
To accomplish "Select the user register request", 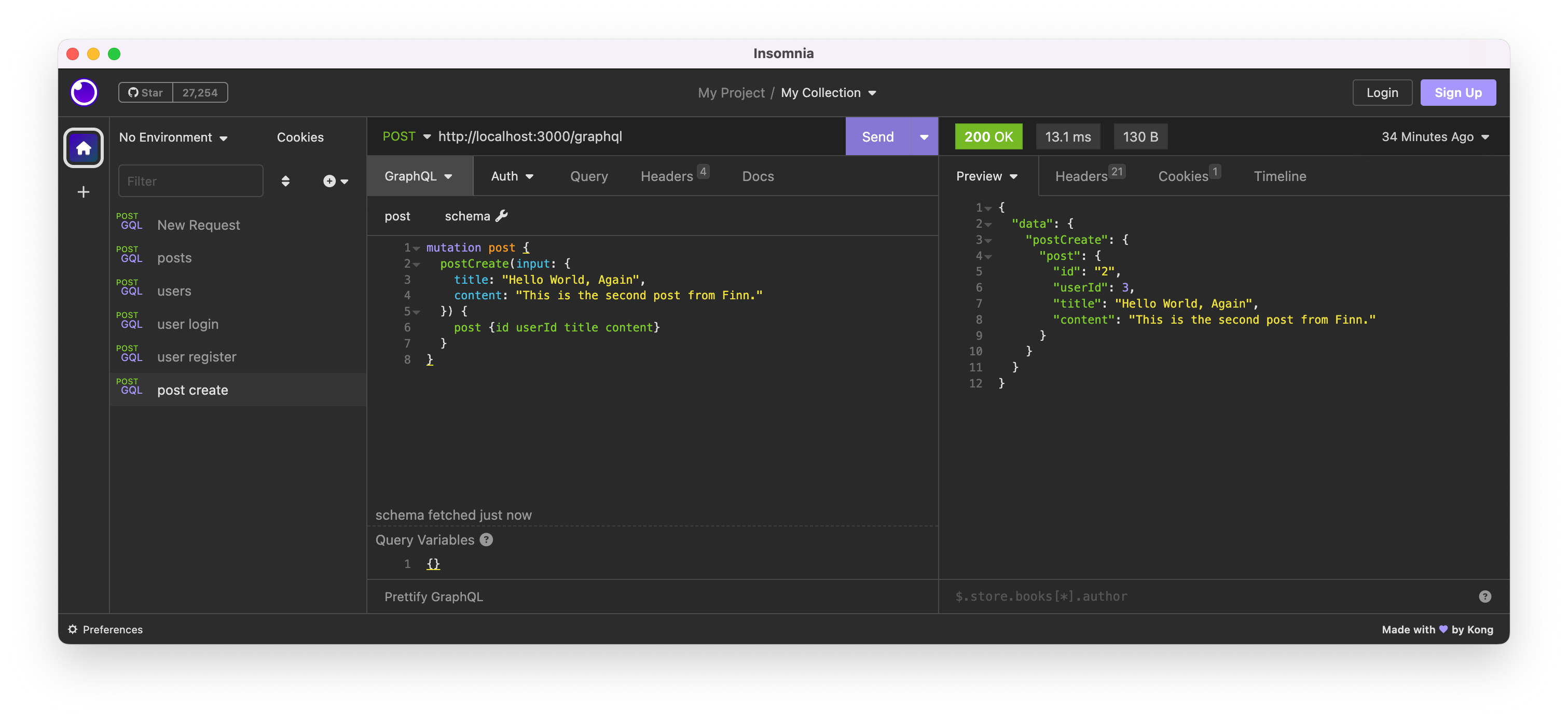I will [238, 356].
